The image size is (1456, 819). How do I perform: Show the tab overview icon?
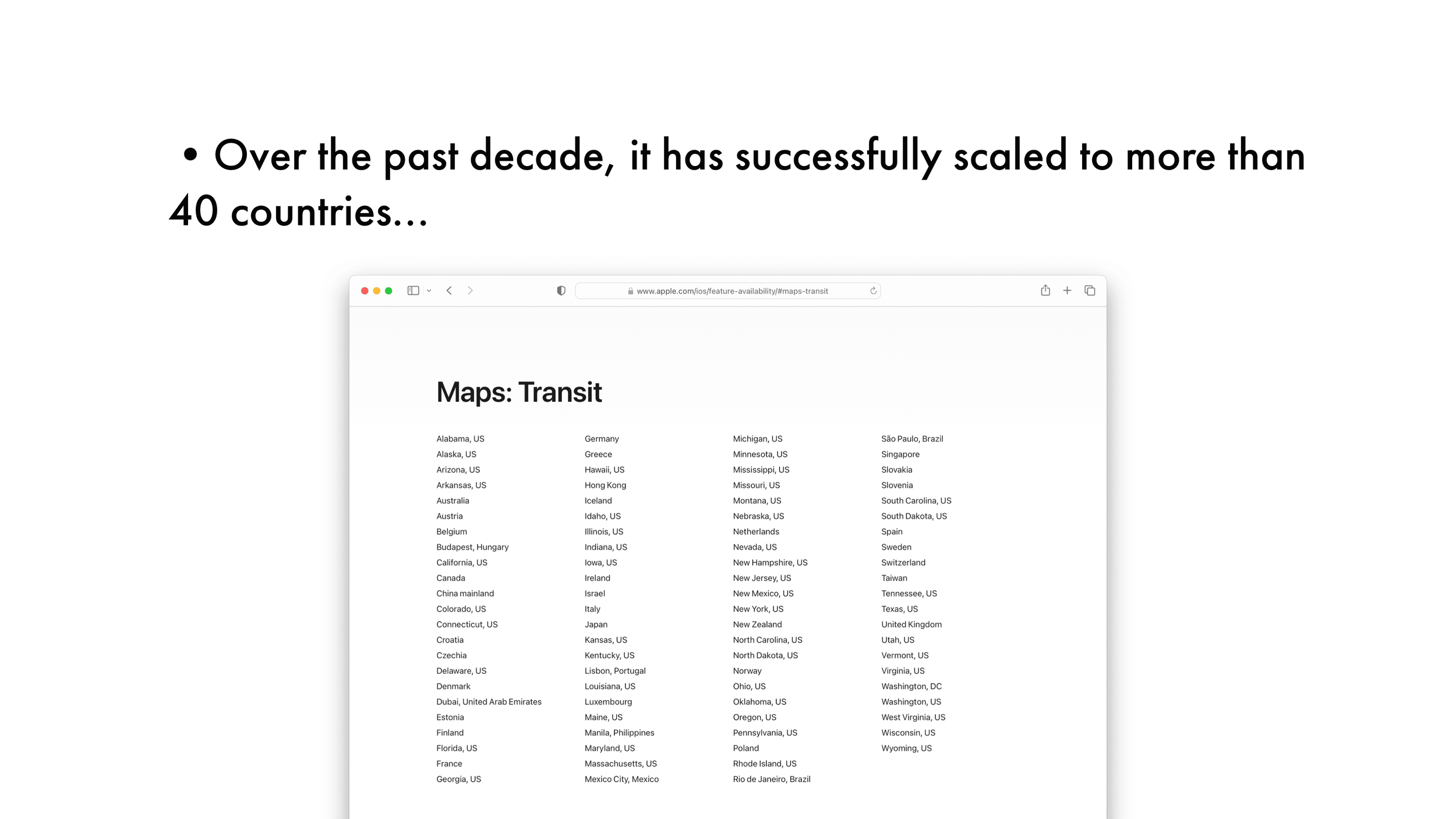1090,290
